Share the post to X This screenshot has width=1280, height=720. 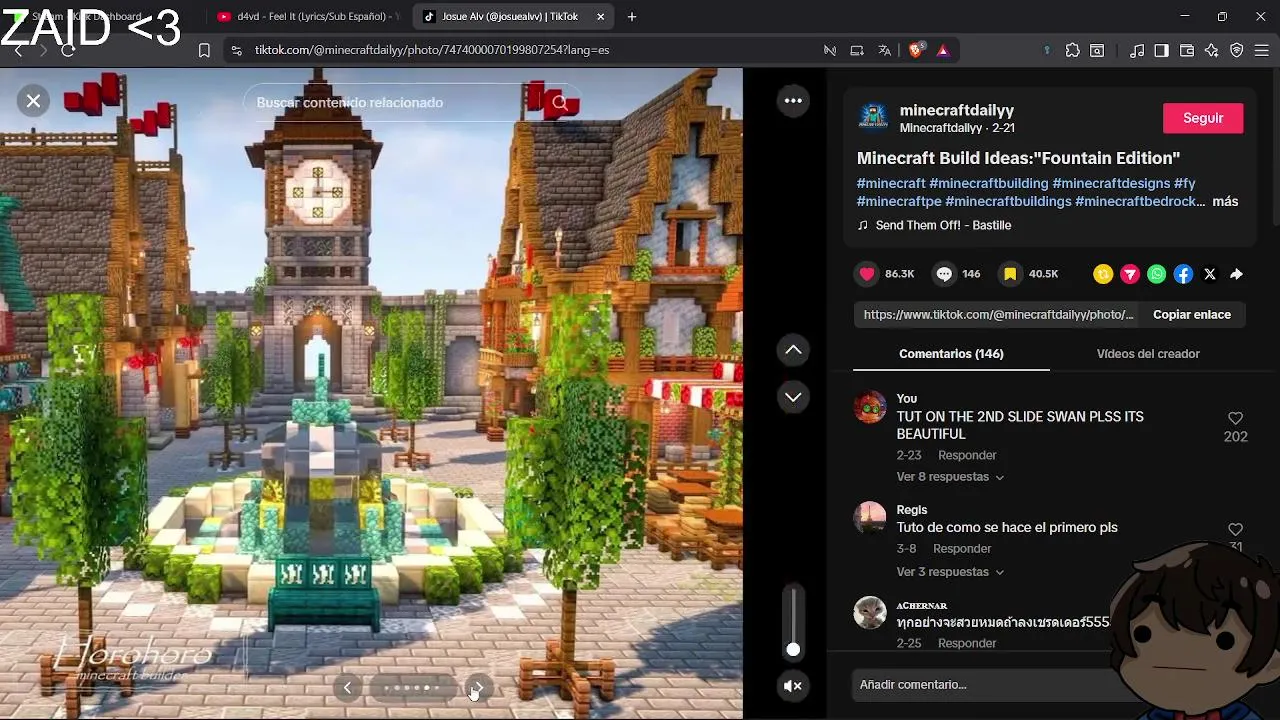point(1210,274)
